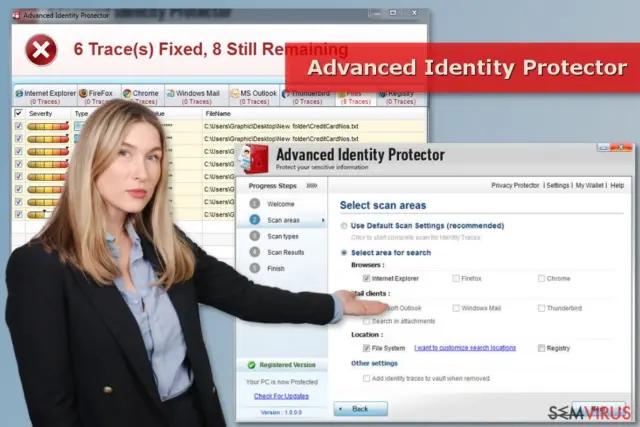The width and height of the screenshot is (640, 427).
Task: Click the Version : 1.0.0.0 text
Action: point(281,412)
